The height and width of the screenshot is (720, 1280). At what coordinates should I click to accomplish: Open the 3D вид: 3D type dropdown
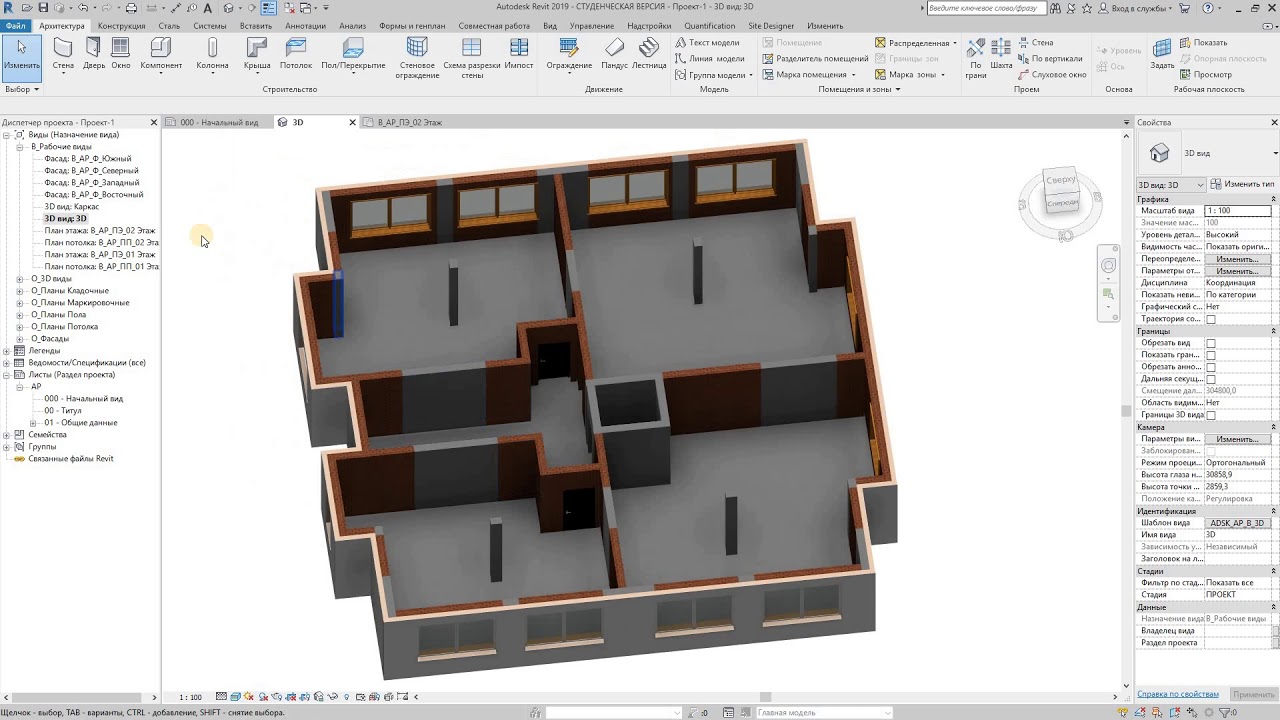pyautogui.click(x=1171, y=185)
